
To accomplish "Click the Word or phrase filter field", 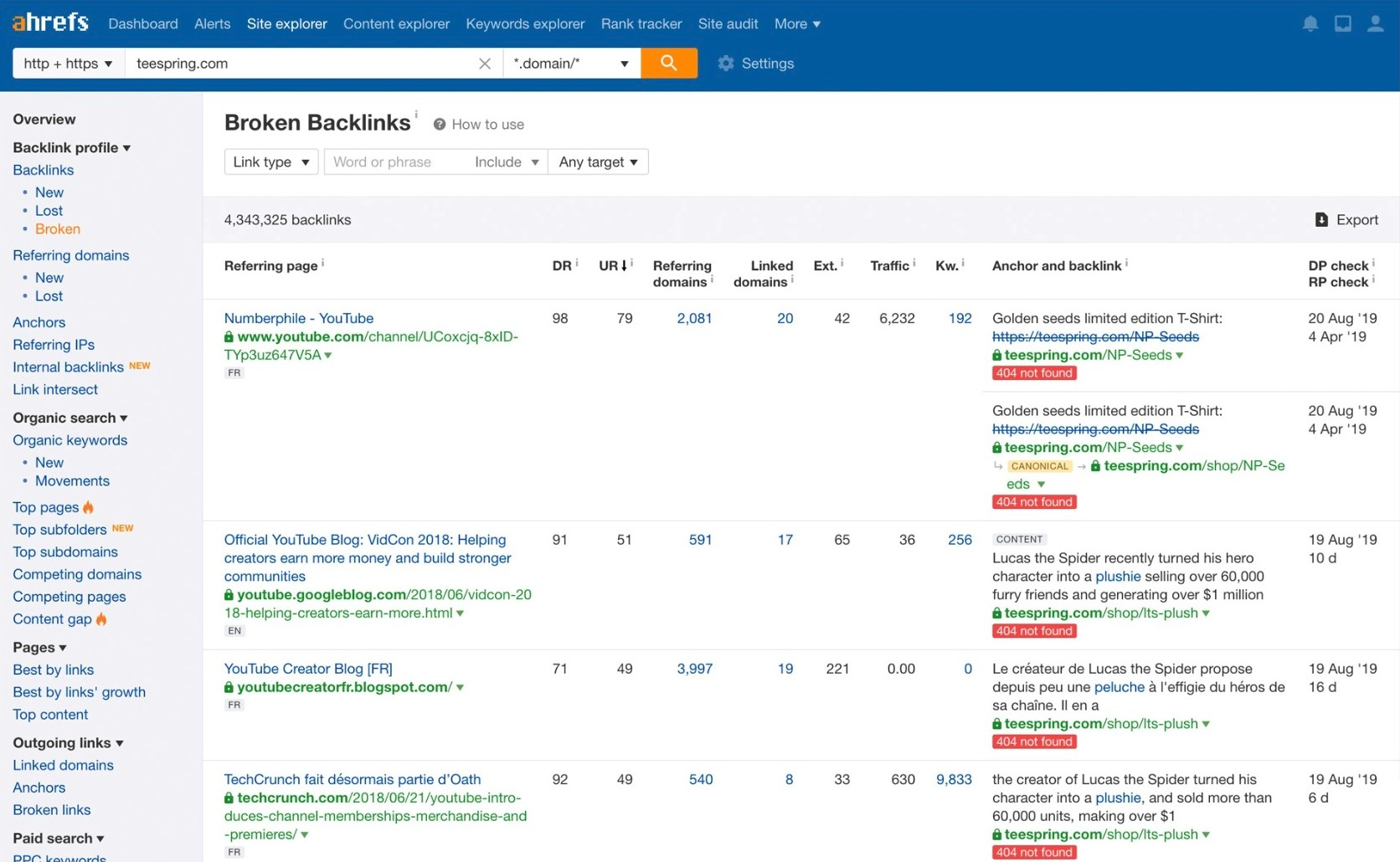I will [395, 162].
